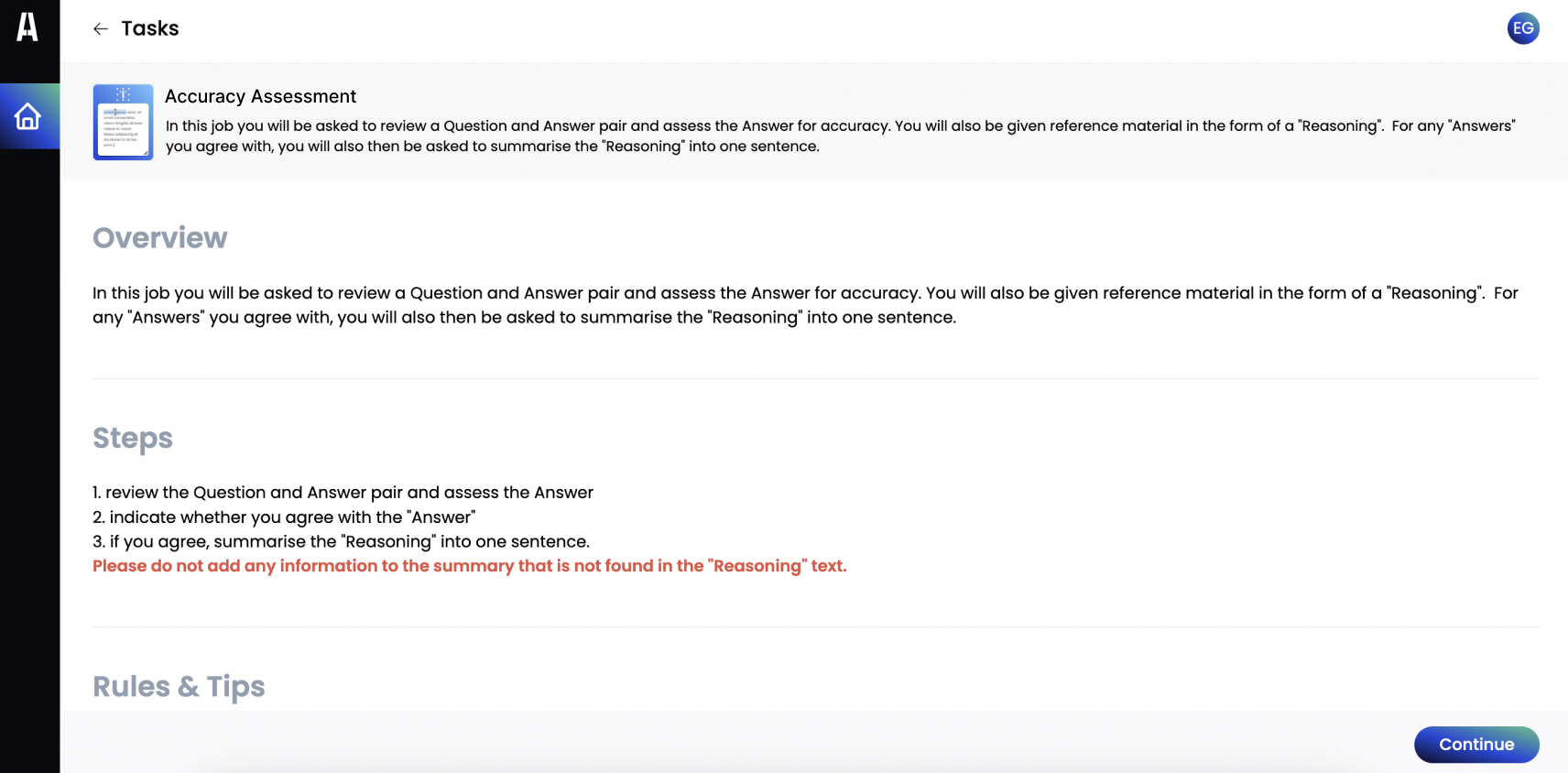The width and height of the screenshot is (1568, 773).
Task: Click the Home icon in sidebar
Action: (x=28, y=116)
